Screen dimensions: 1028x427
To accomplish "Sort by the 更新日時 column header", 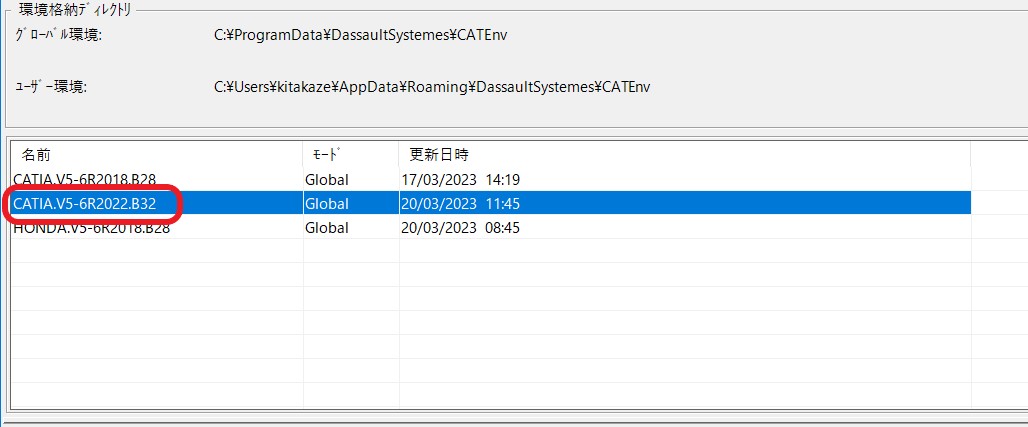I will coord(439,155).
